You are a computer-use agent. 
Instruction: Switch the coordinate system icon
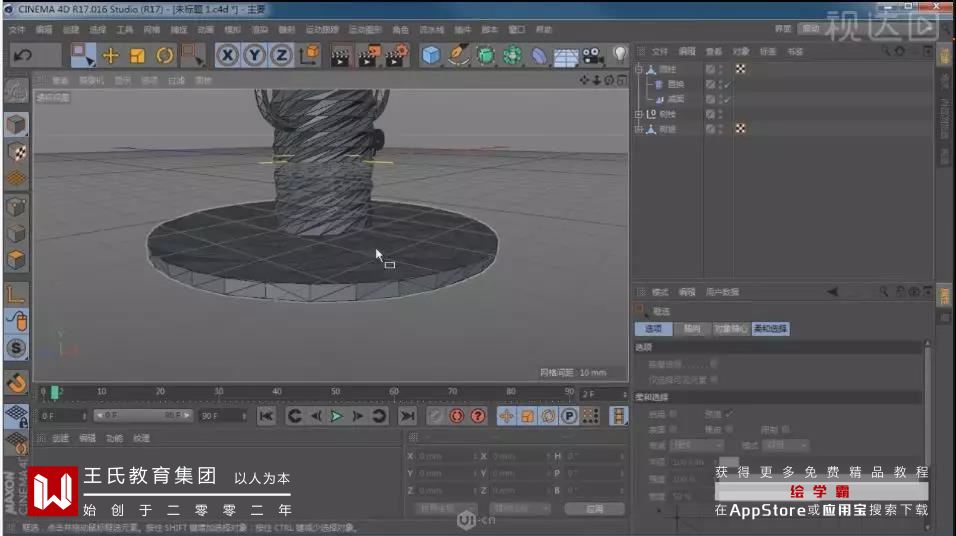click(x=310, y=55)
